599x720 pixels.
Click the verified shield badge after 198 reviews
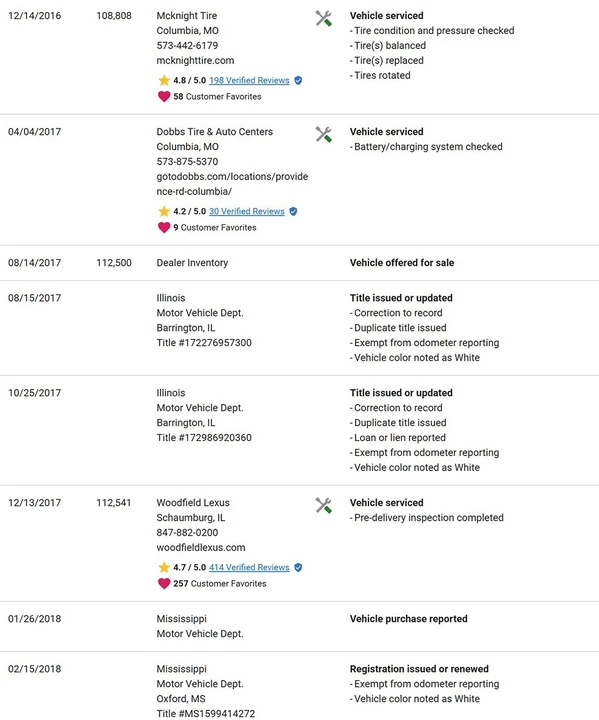(x=298, y=80)
